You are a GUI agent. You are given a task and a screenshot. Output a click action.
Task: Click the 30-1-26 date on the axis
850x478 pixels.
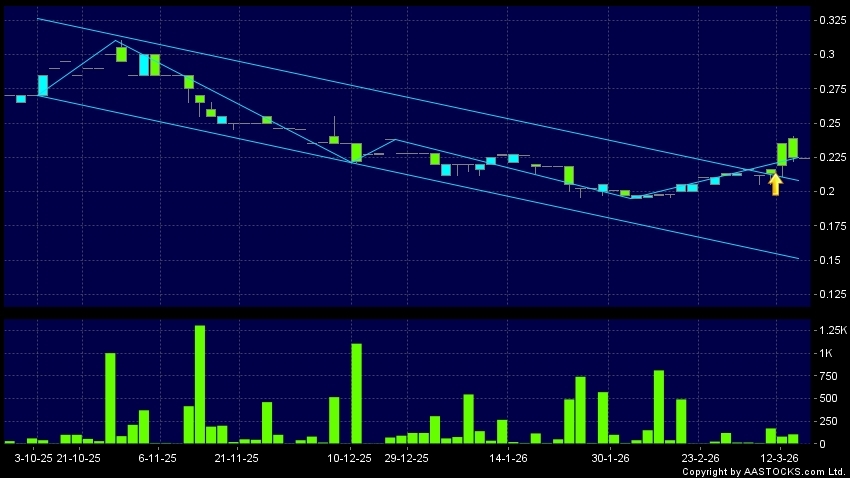(x=610, y=457)
